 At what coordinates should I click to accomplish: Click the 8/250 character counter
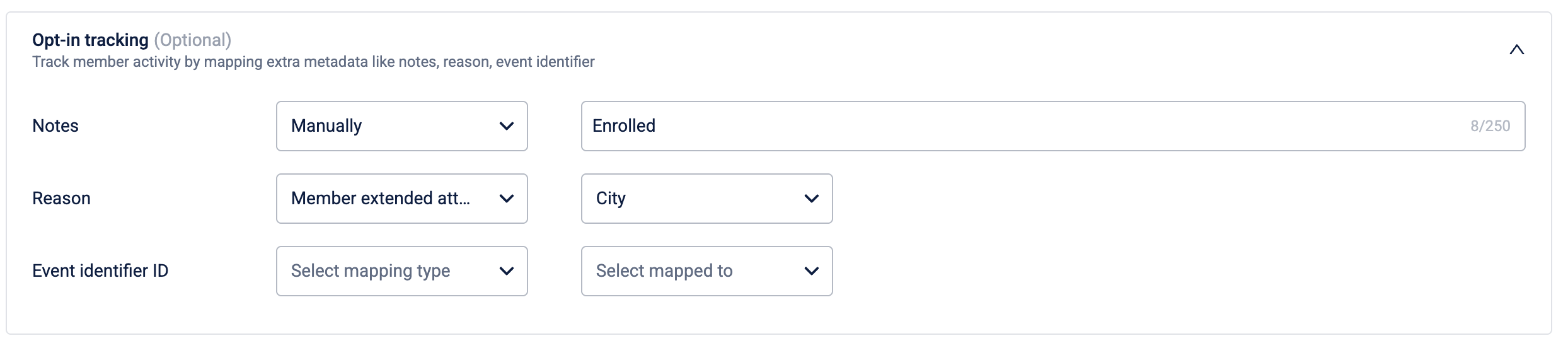(1490, 126)
